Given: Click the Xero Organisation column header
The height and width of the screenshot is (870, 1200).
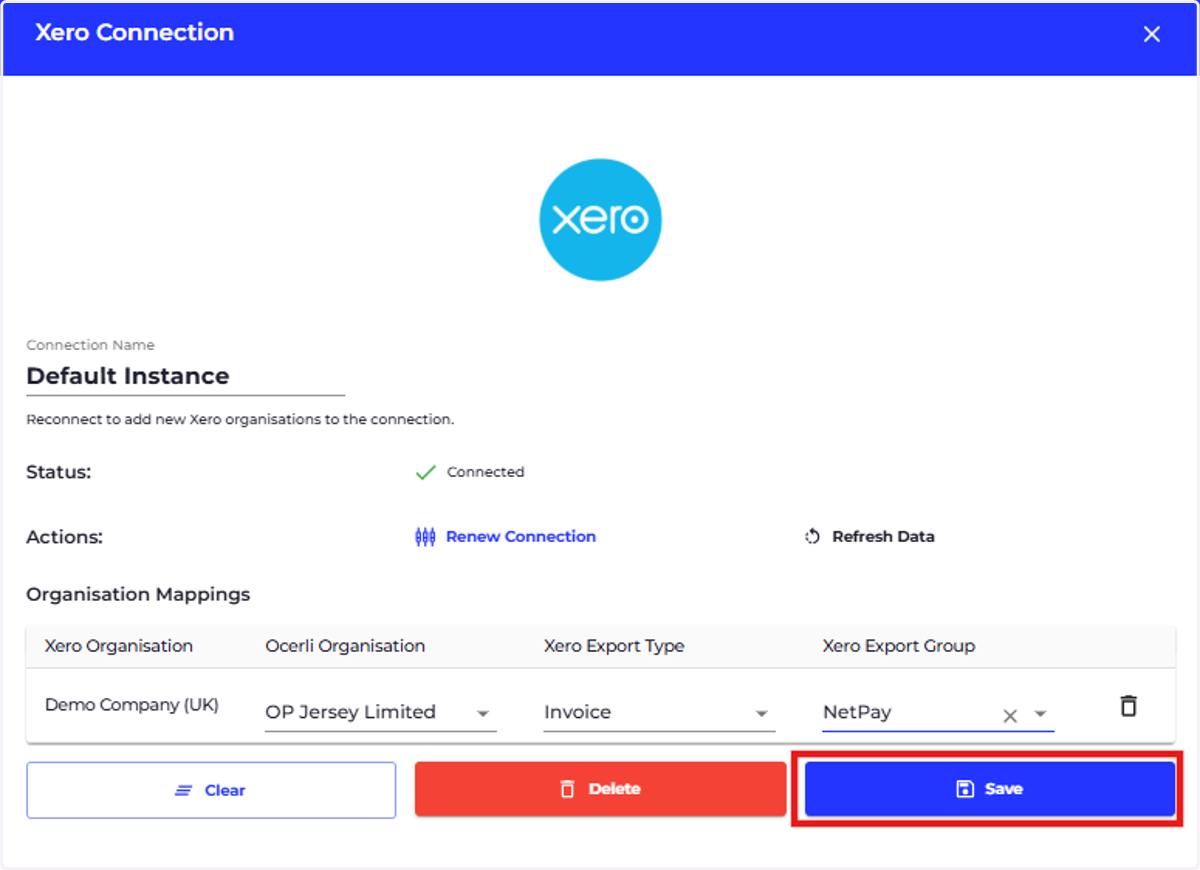Looking at the screenshot, I should pos(119,646).
